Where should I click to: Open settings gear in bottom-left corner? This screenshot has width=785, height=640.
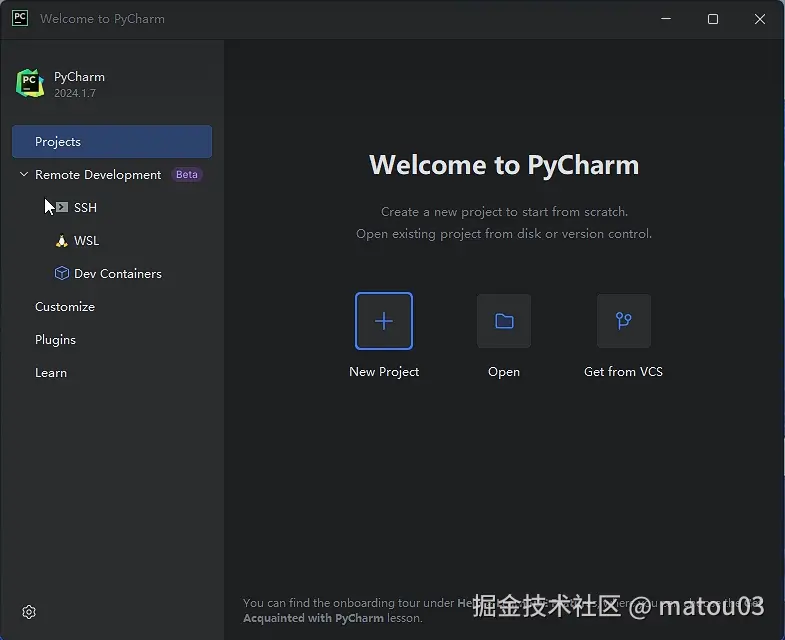pos(29,612)
